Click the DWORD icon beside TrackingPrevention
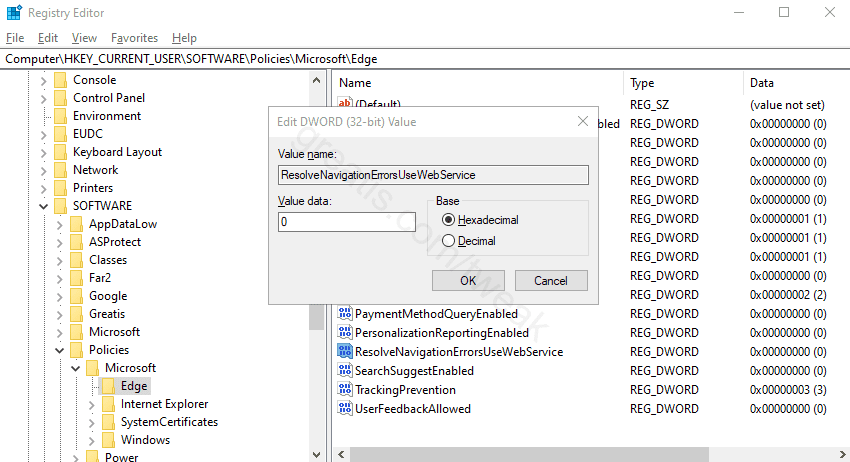The height and width of the screenshot is (462, 850). (x=345, y=390)
